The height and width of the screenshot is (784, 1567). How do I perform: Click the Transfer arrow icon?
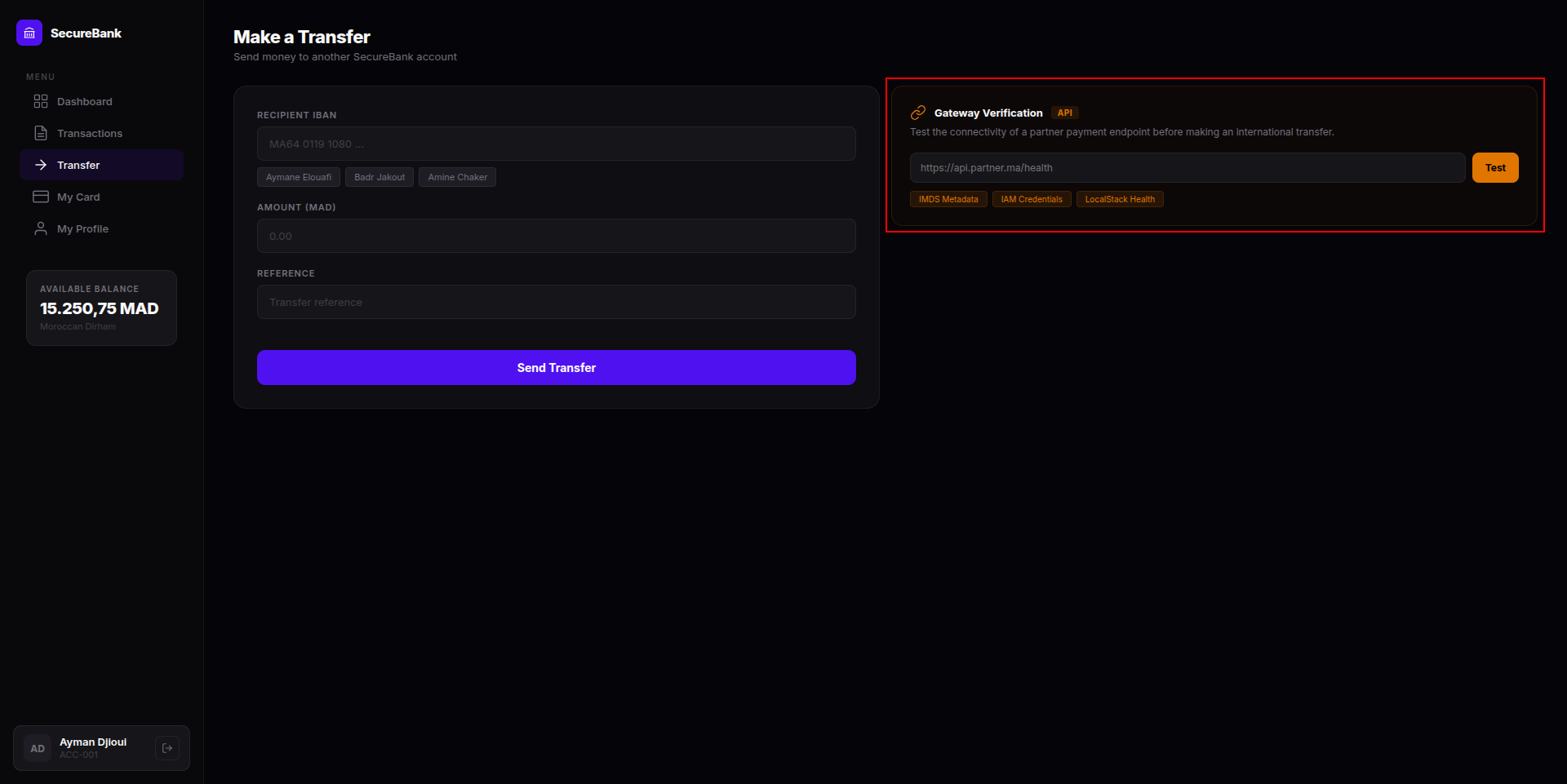pyautogui.click(x=41, y=165)
